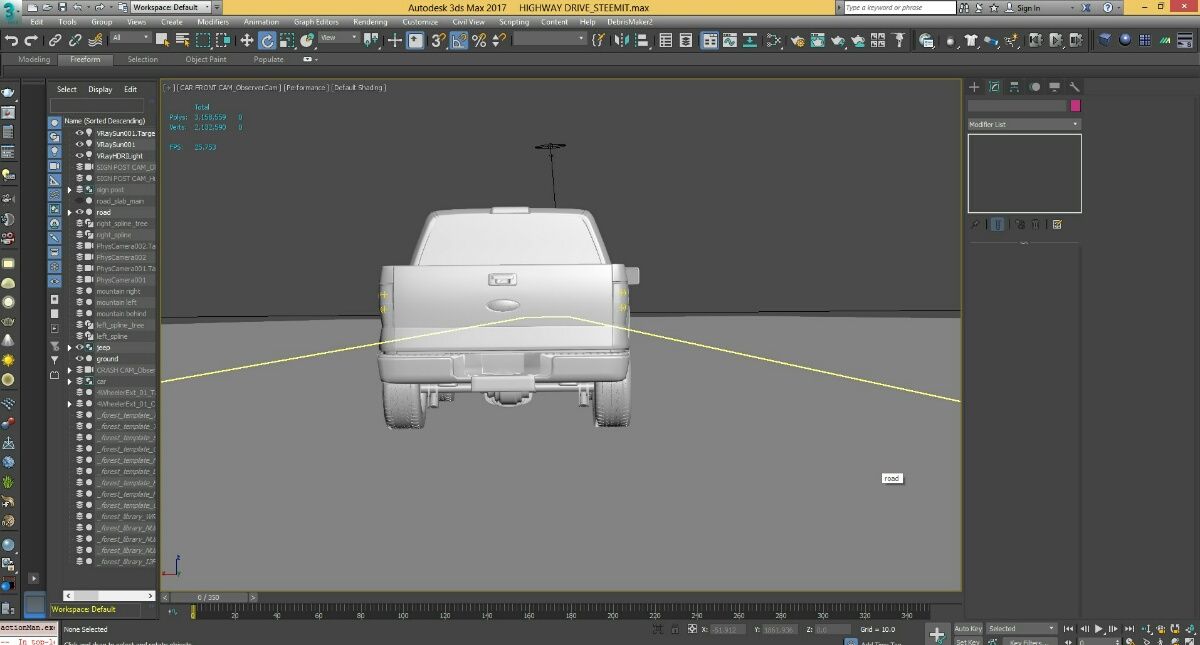Click the keyword search input field
This screenshot has height=645, width=1200.
pos(898,7)
